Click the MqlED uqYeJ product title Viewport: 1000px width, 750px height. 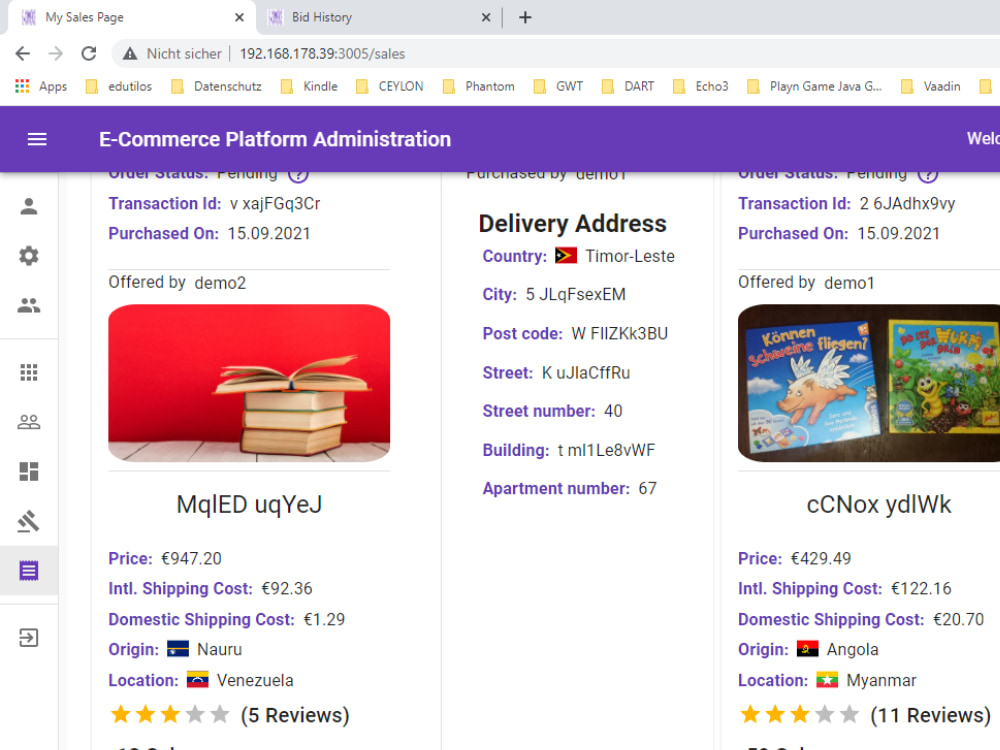pos(249,504)
